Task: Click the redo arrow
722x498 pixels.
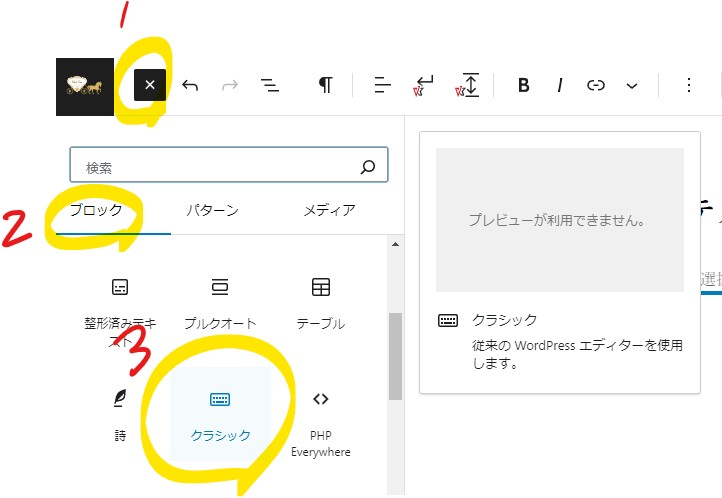Action: (x=230, y=85)
